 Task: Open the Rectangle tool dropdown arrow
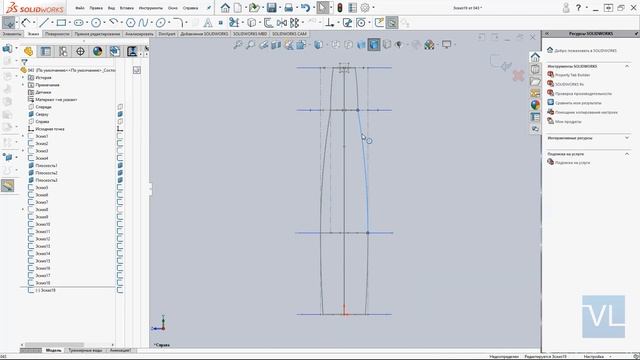click(x=69, y=23)
